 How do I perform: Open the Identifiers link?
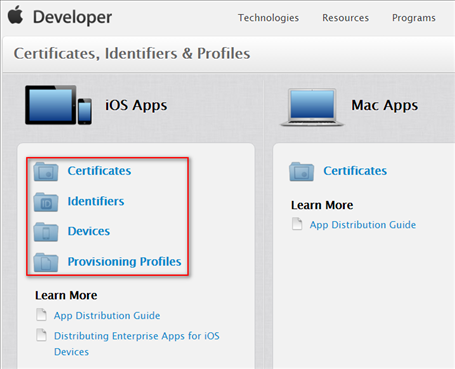pos(96,201)
